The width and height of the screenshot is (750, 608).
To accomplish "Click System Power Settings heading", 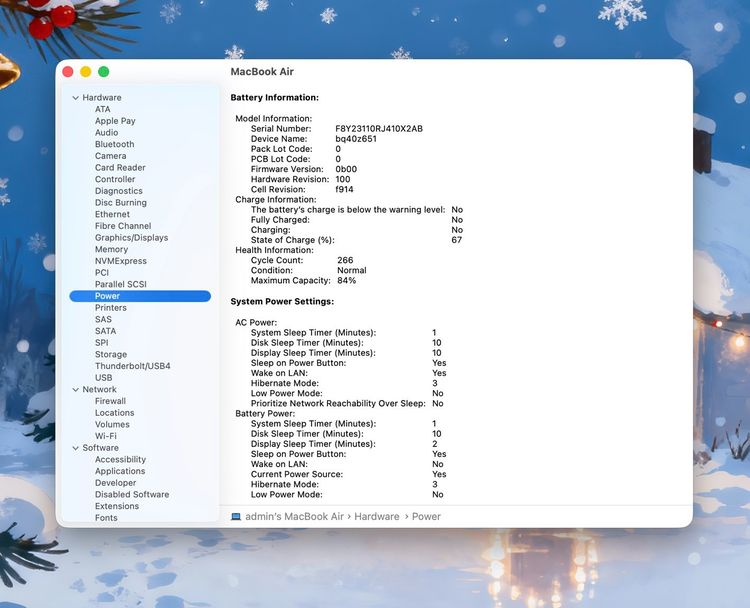I will point(282,301).
